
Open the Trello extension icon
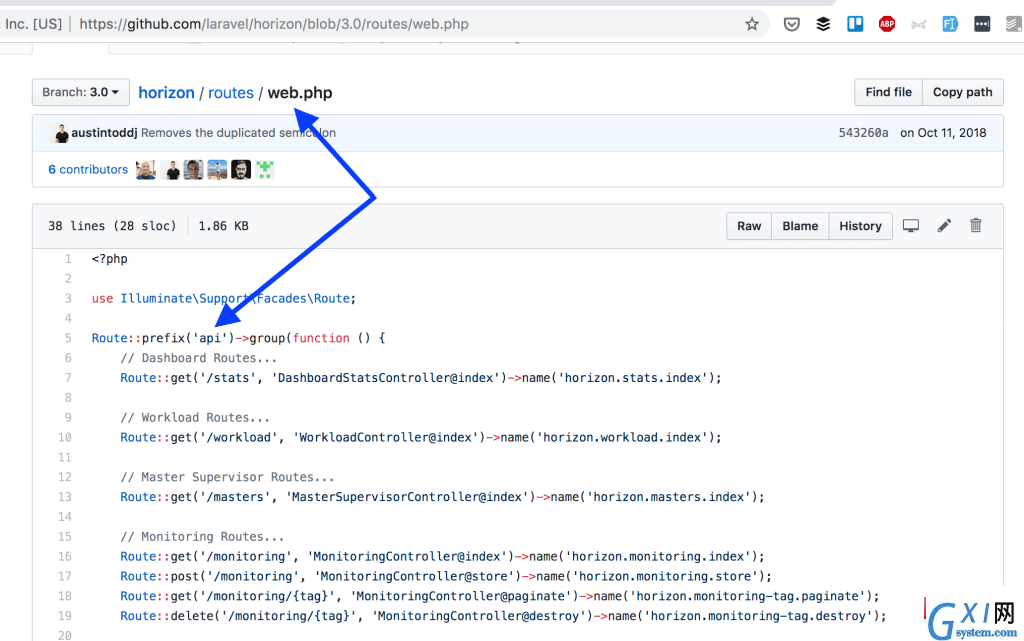coord(855,24)
